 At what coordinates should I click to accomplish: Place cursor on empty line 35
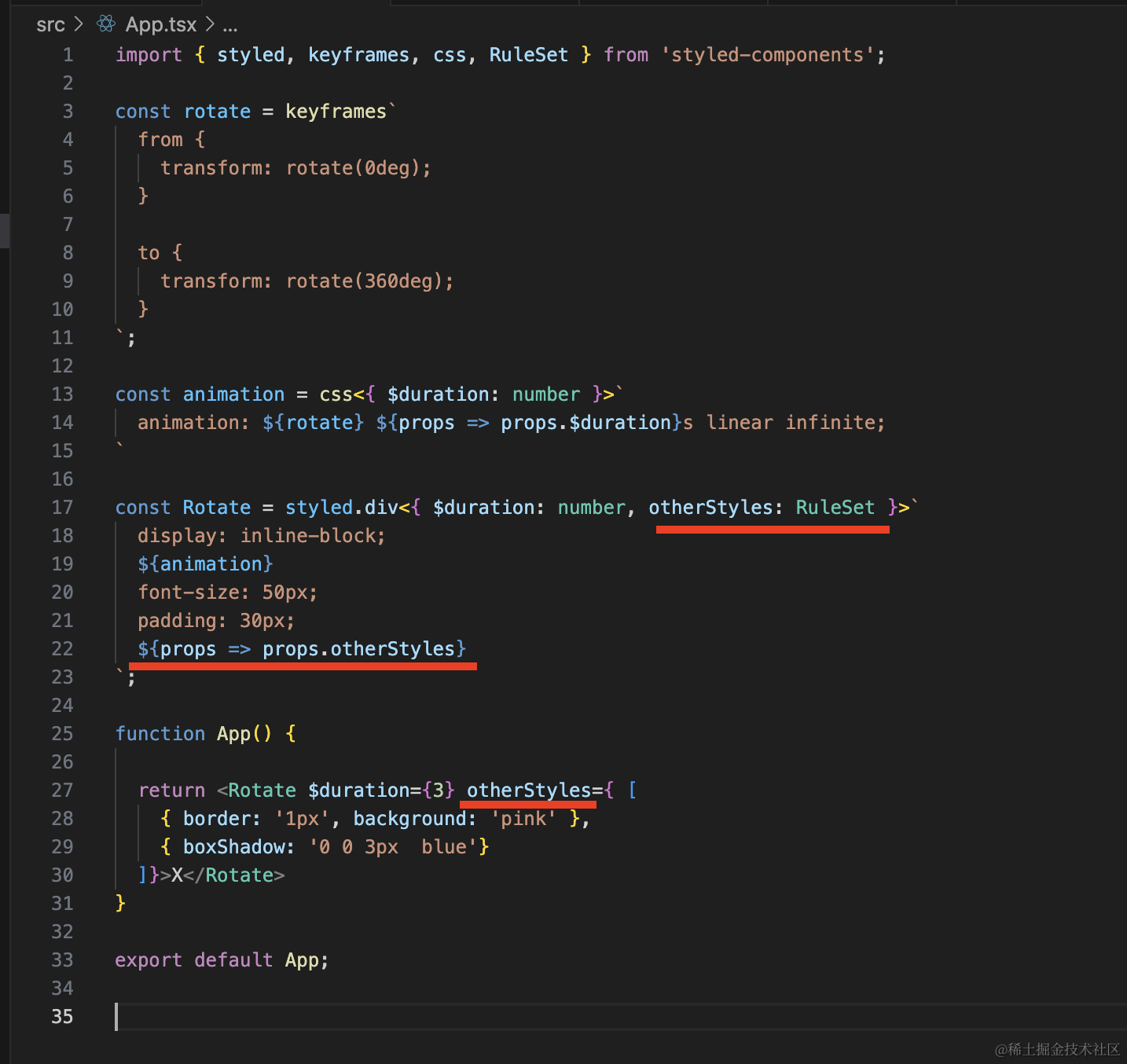coord(621,1017)
